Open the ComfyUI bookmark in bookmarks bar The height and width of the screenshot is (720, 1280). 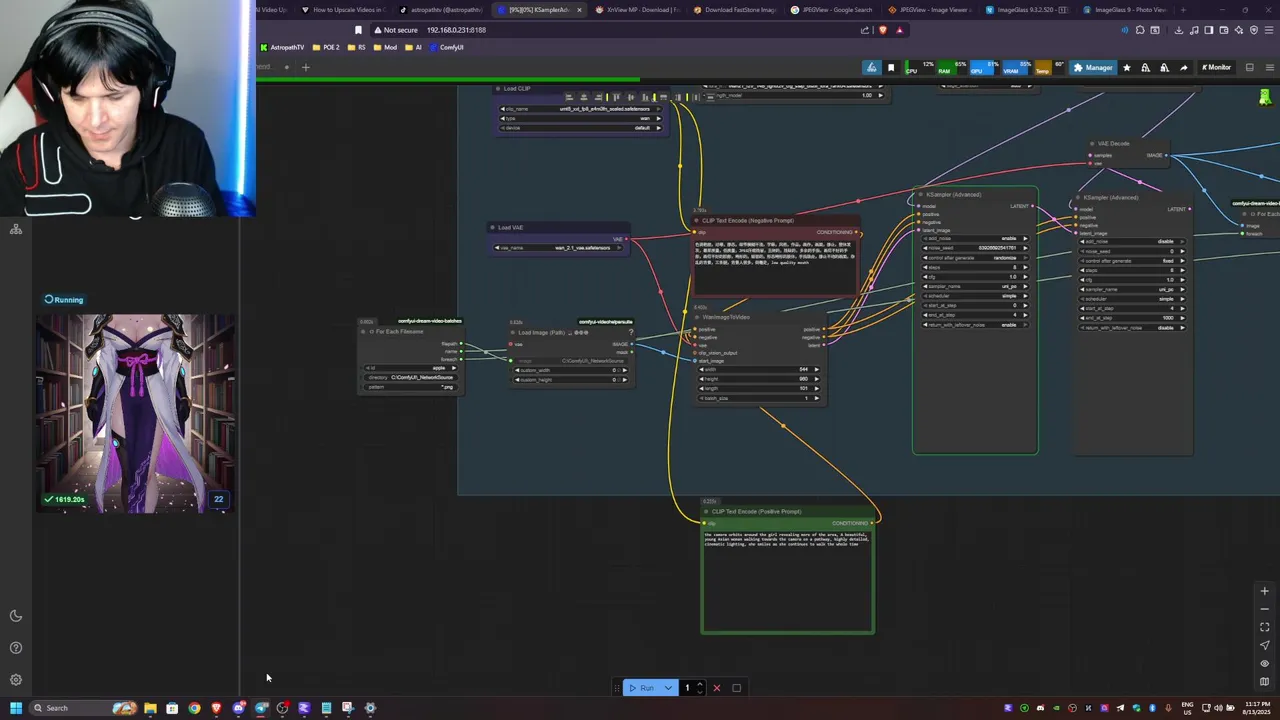point(447,47)
